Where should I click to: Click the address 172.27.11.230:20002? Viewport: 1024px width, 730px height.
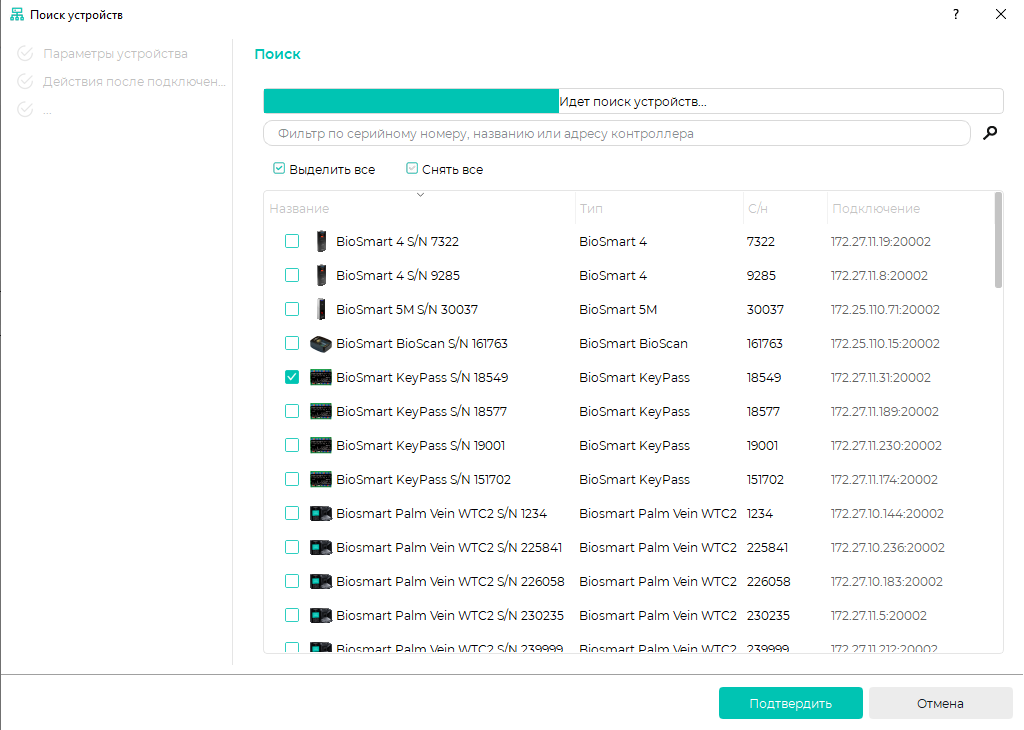coord(886,445)
